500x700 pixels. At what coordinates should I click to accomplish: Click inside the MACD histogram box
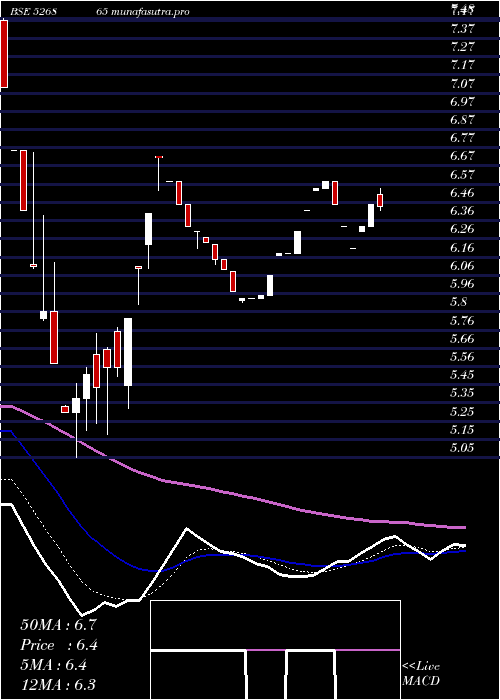pyautogui.click(x=275, y=650)
